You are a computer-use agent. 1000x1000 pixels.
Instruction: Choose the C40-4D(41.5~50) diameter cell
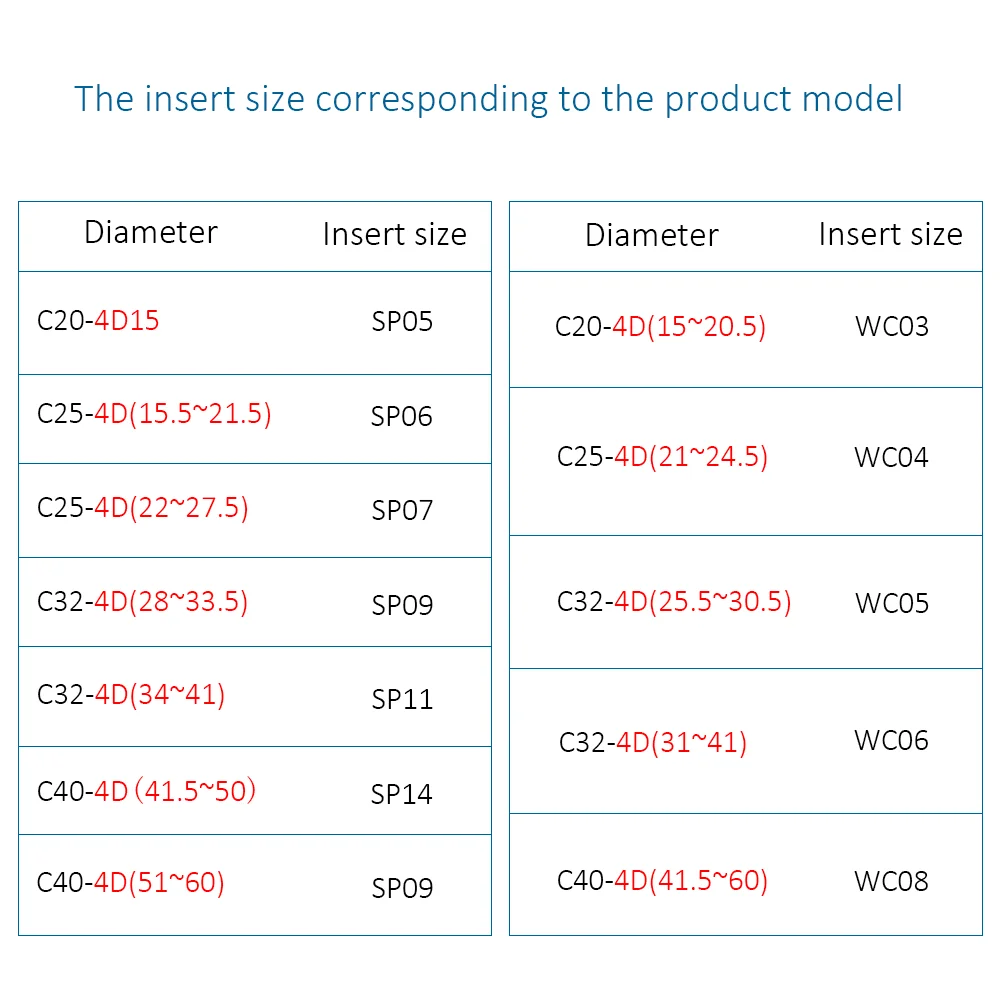(146, 791)
